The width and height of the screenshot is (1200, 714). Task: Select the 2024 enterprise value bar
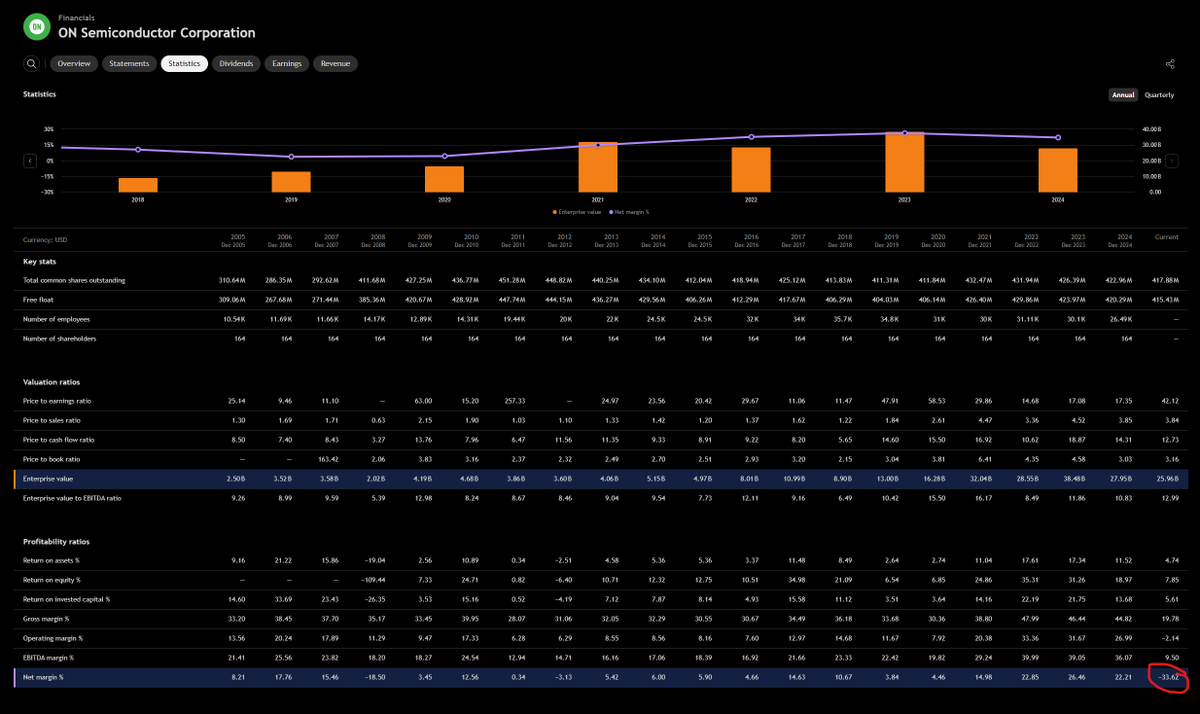pyautogui.click(x=1058, y=170)
